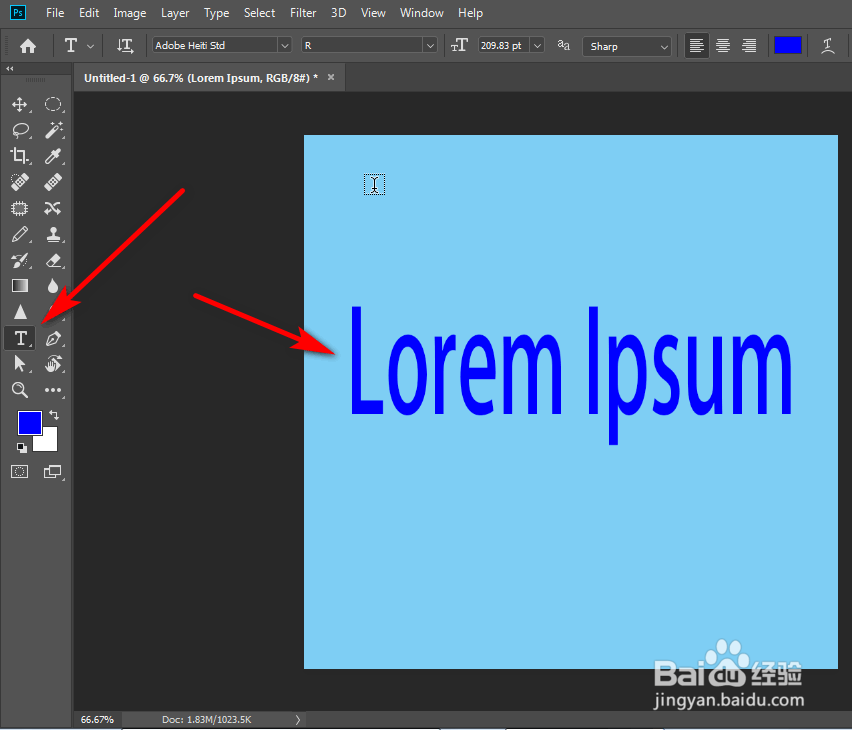Open the Image menu
This screenshot has height=730, width=852.
click(x=129, y=13)
